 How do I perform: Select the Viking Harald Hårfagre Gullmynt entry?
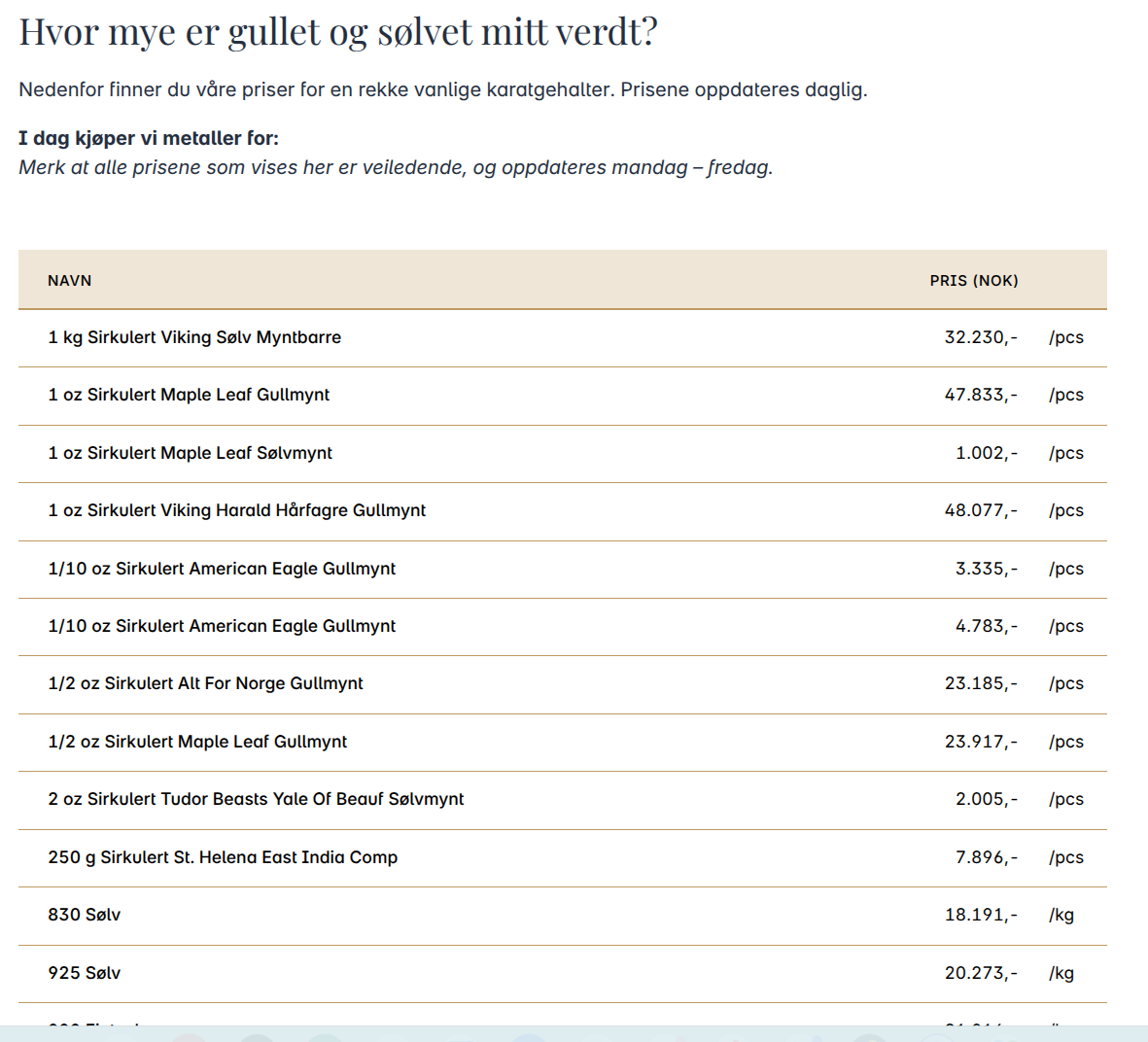click(236, 510)
